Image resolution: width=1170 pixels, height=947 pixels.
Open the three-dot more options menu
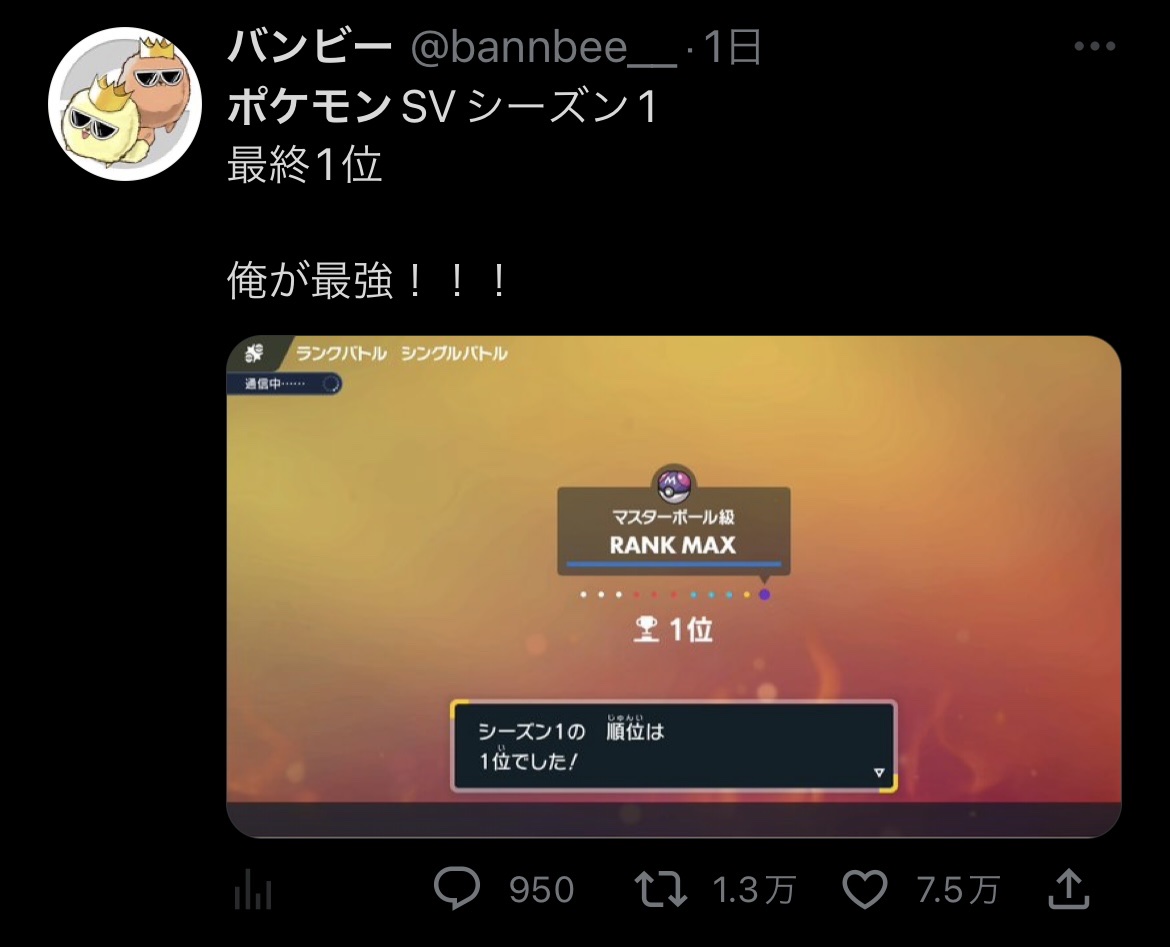point(1095,46)
